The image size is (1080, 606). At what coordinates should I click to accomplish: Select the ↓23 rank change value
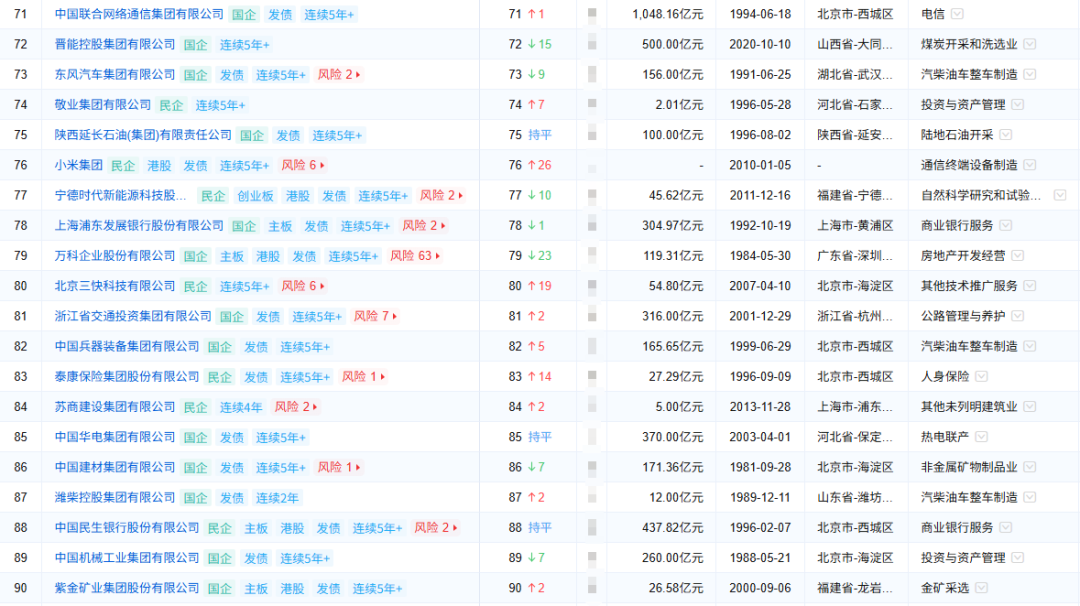pyautogui.click(x=539, y=256)
